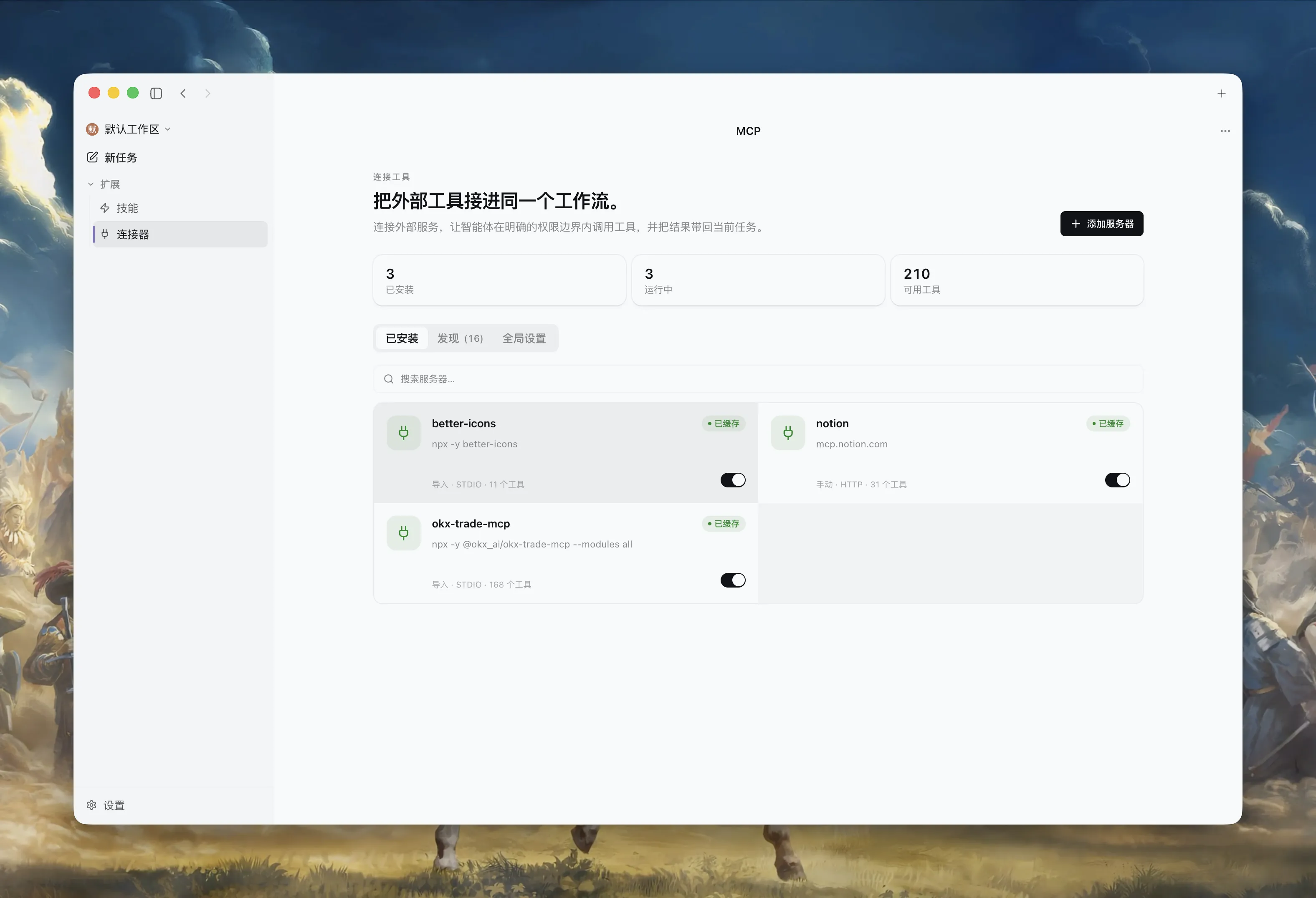Screen dimensions: 1316x898
Task: Click the search magnifier icon
Action: (388, 378)
